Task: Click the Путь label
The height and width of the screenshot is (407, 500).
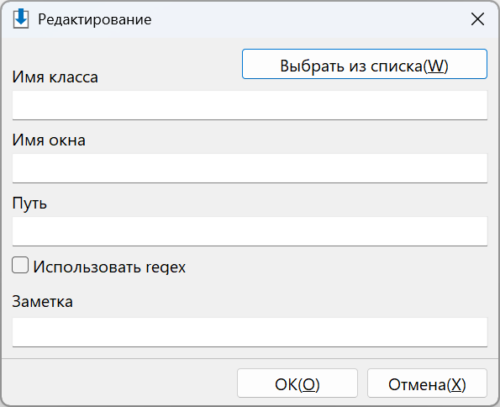Action: click(x=29, y=203)
